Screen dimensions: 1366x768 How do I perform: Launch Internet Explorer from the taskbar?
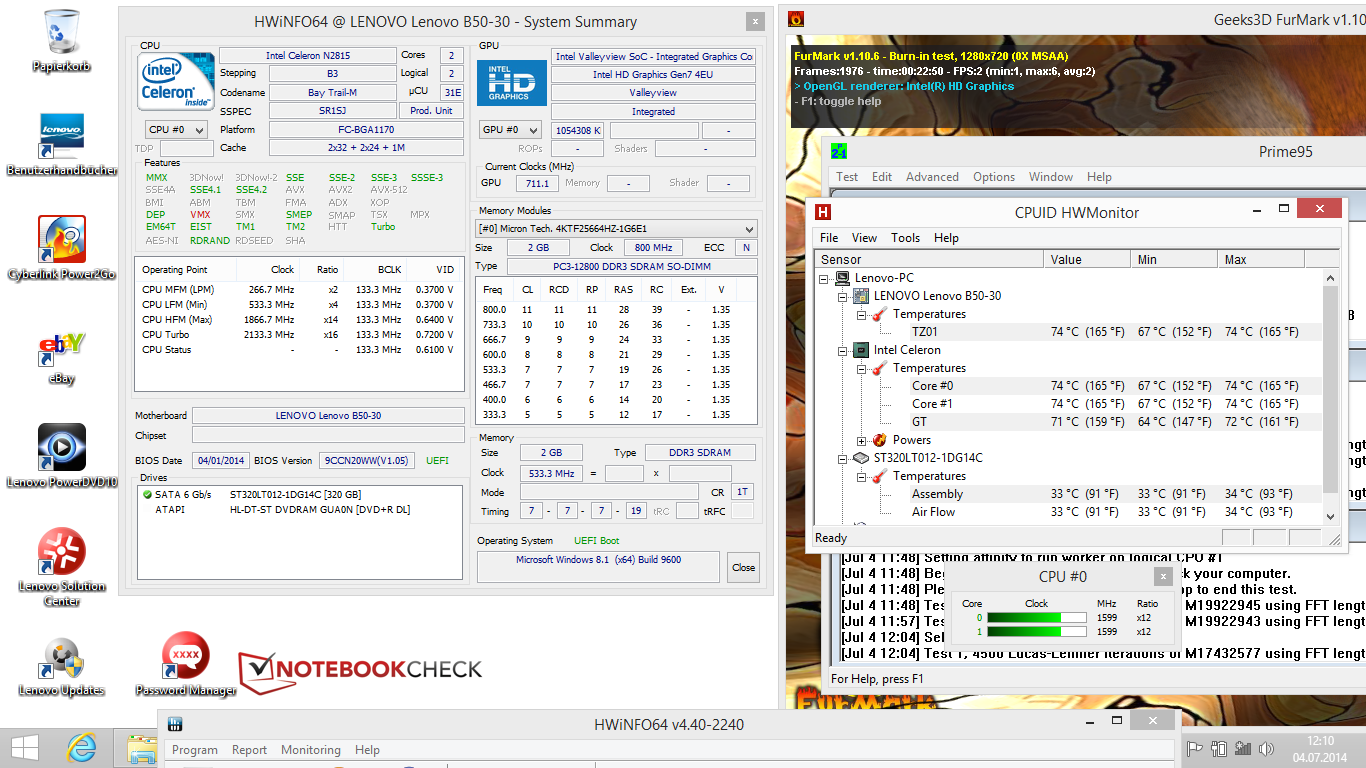(x=81, y=748)
